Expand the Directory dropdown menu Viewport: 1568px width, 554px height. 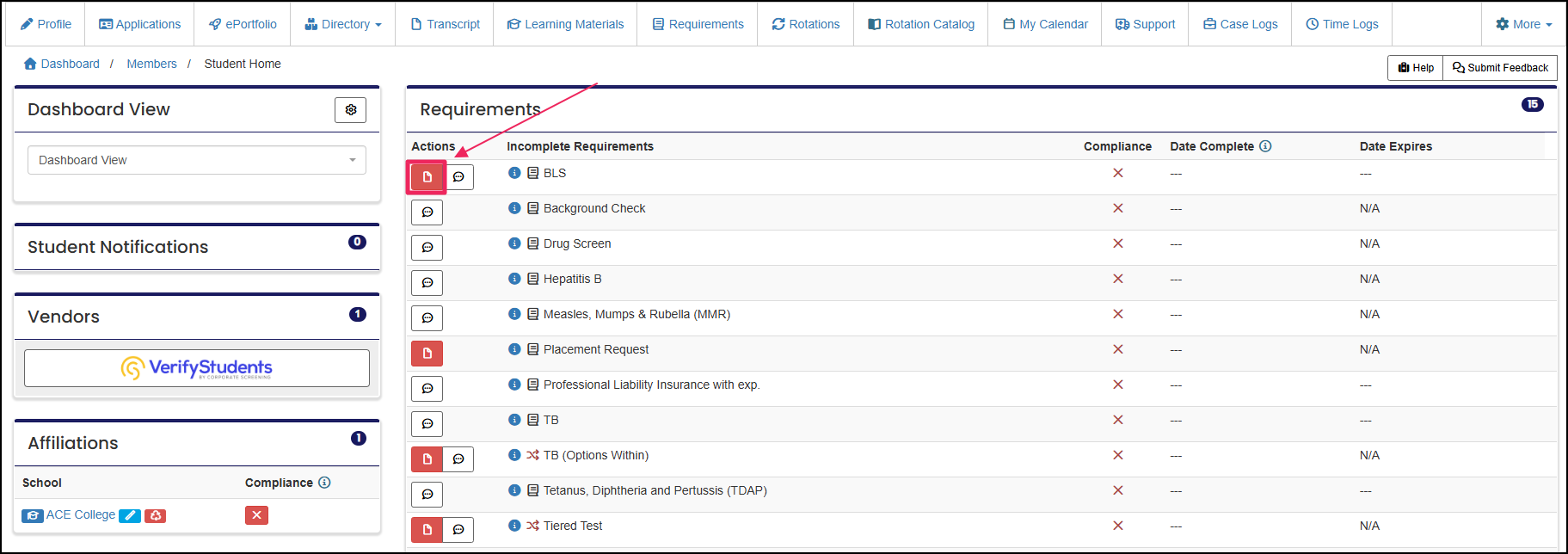point(343,24)
